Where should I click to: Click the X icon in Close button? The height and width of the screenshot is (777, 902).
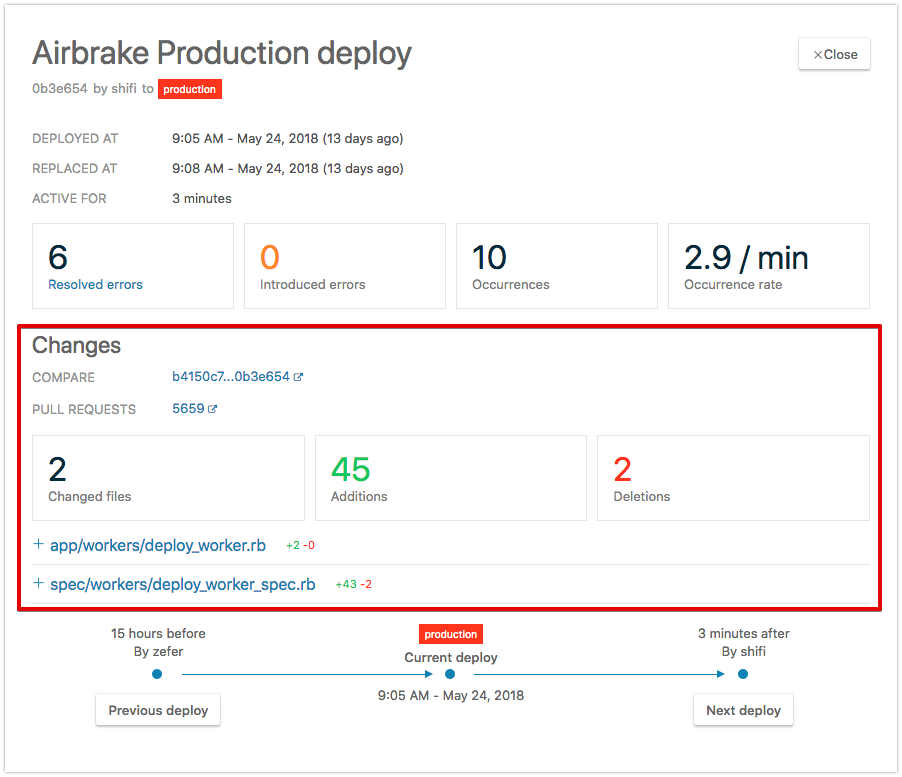pyautogui.click(x=817, y=55)
